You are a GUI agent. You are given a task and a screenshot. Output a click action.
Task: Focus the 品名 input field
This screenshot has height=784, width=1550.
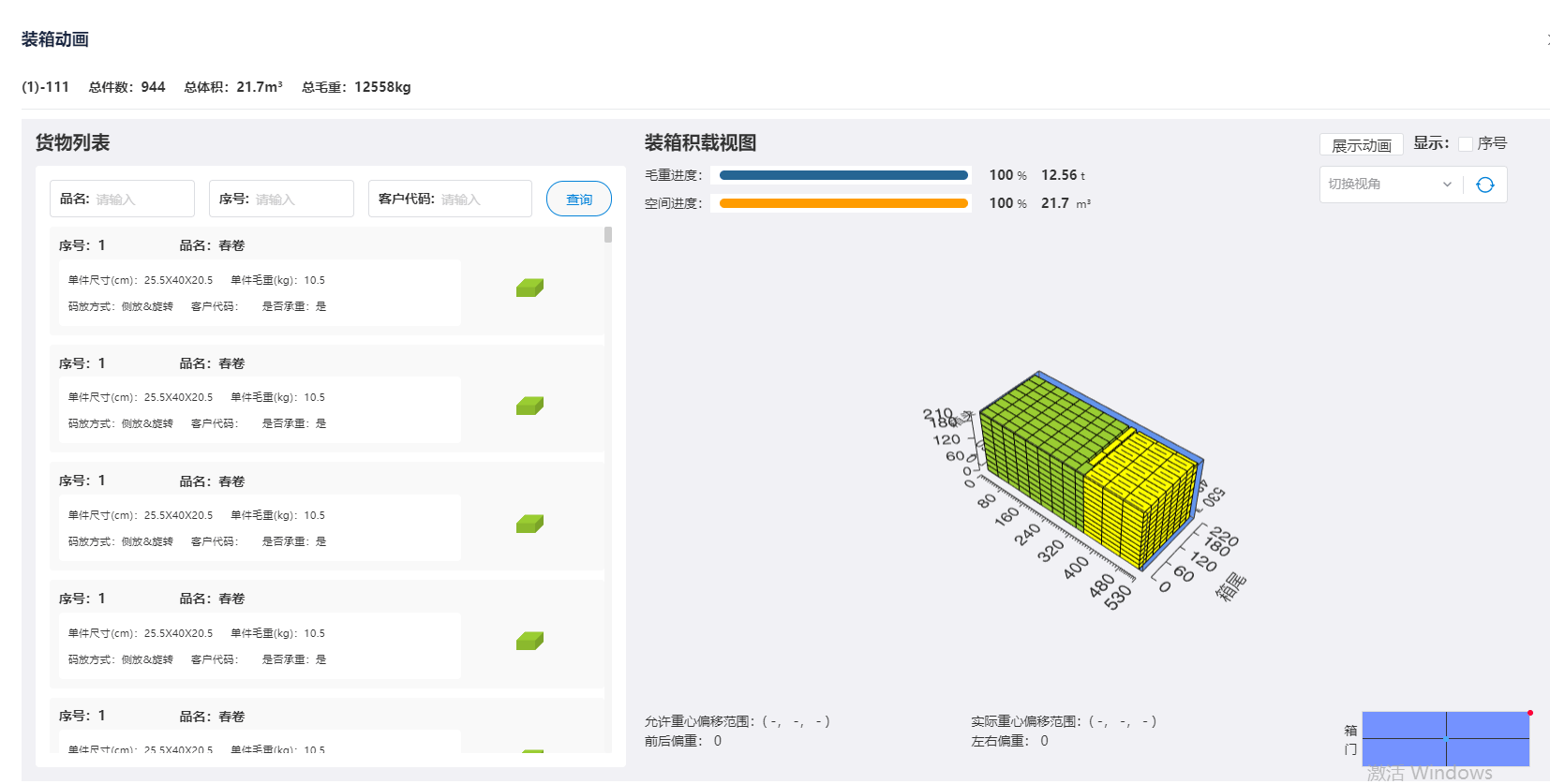(141, 200)
